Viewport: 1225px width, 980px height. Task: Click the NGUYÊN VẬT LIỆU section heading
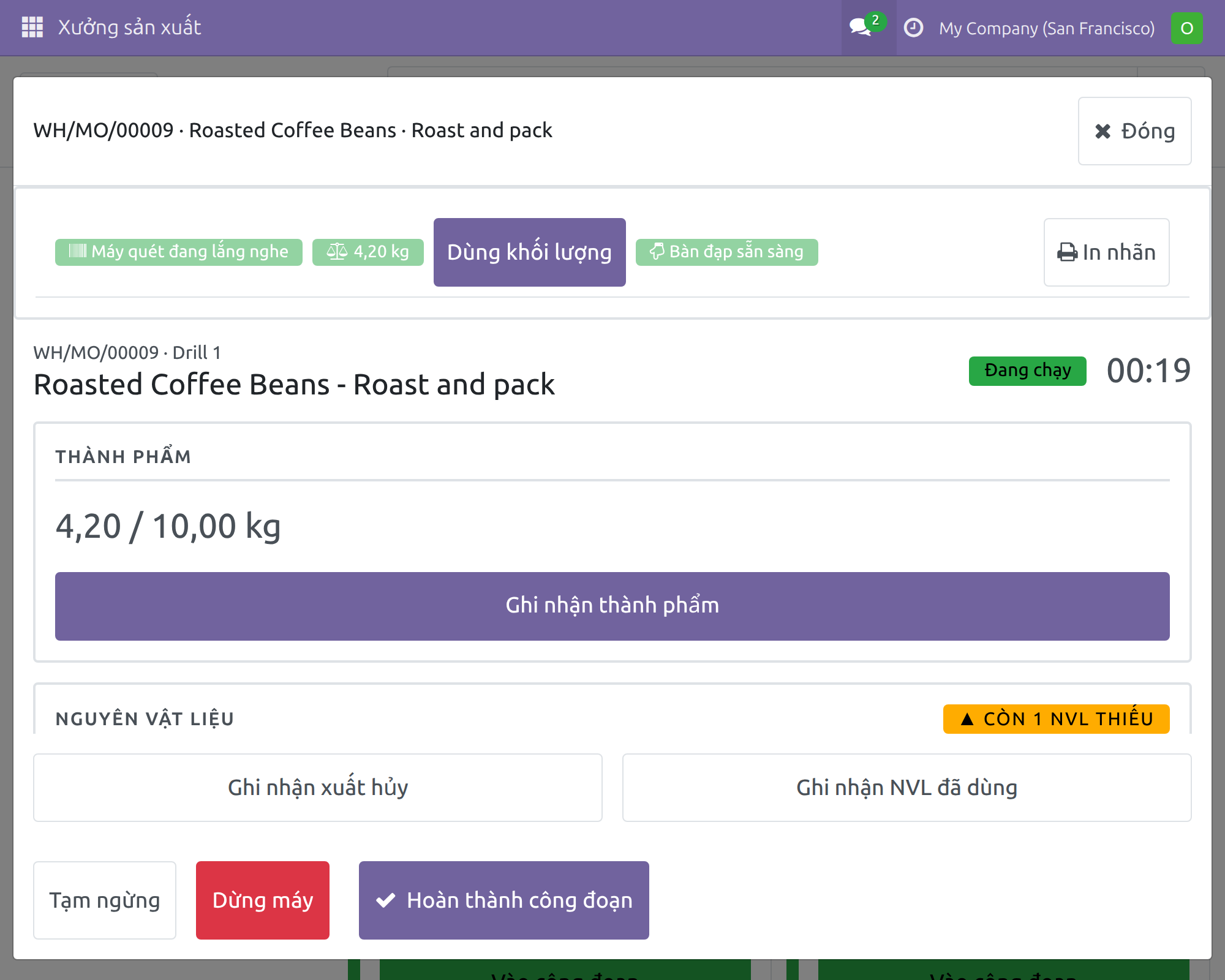tap(145, 719)
